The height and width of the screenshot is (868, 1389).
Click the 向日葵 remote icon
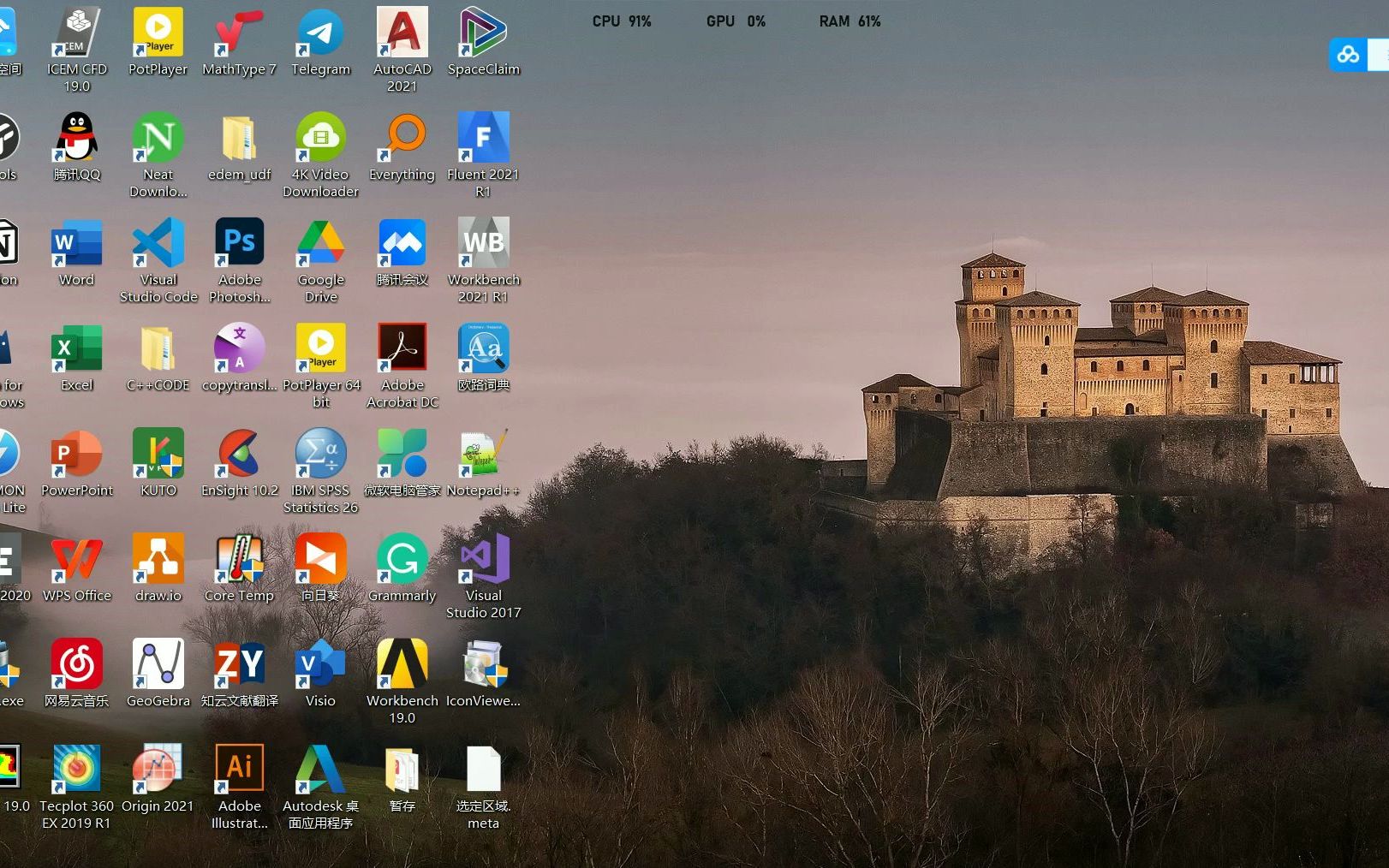[x=321, y=568]
